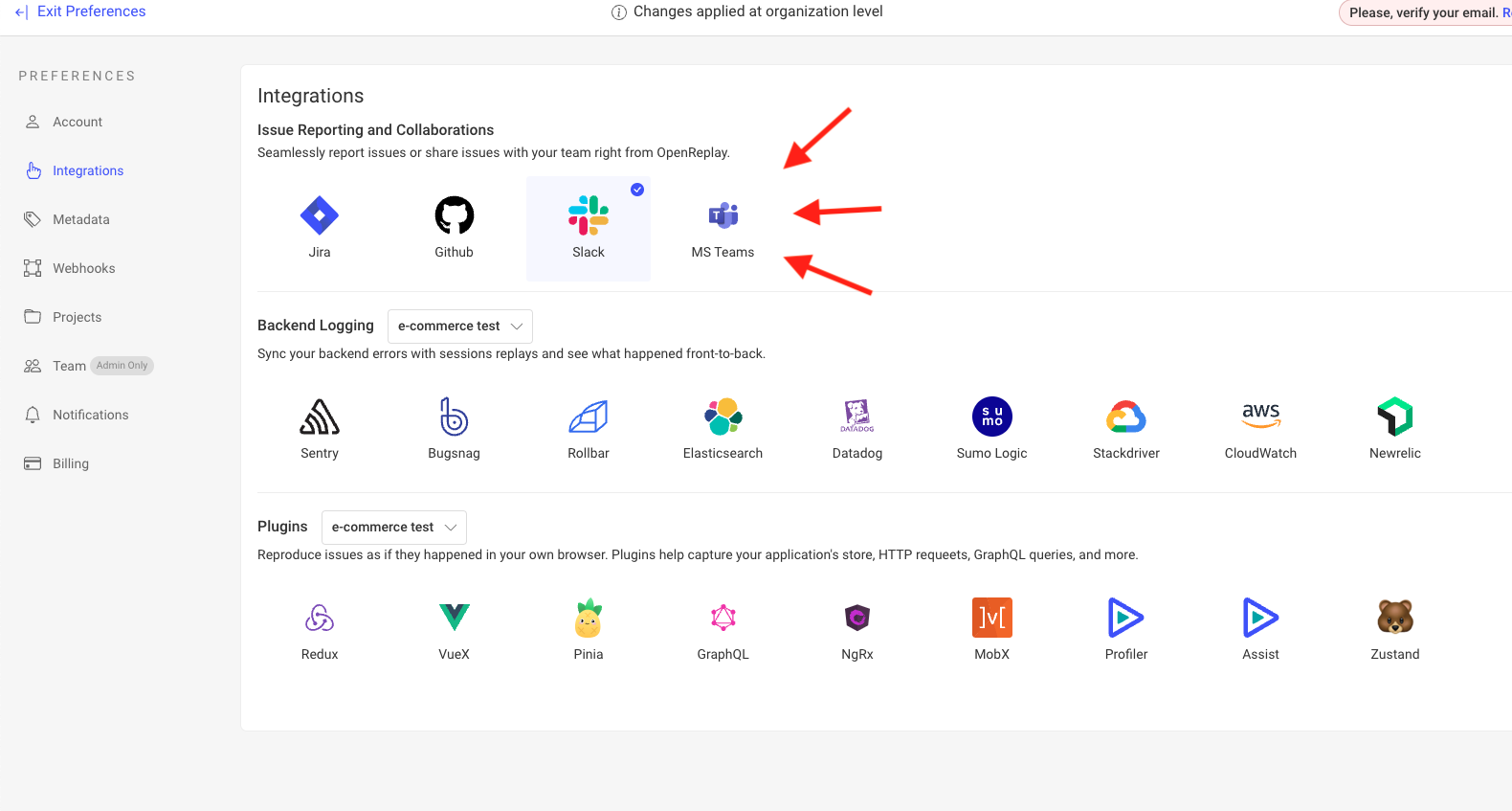Open the Newrelic integration icon
This screenshot has height=811, width=1512.
[1395, 417]
